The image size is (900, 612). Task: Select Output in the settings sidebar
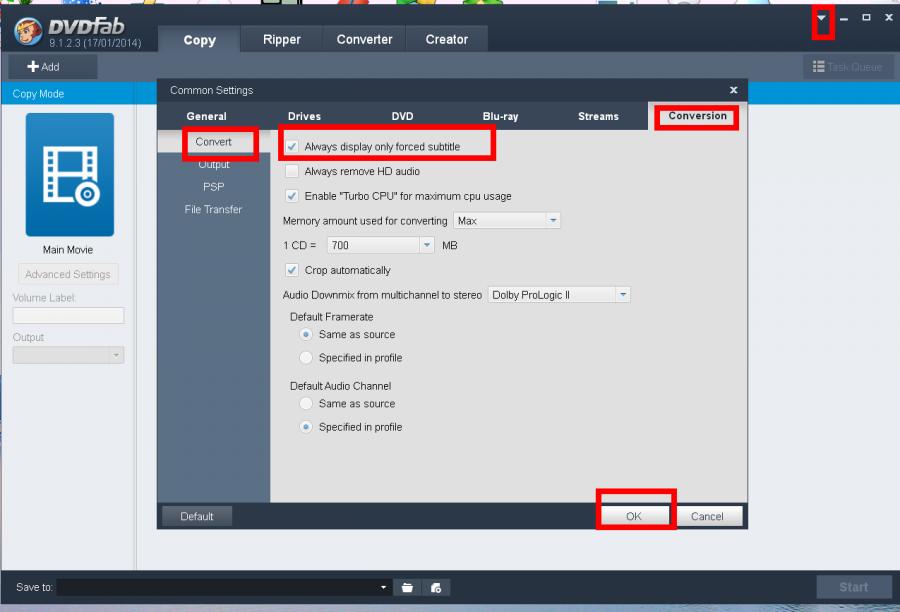tap(214, 164)
